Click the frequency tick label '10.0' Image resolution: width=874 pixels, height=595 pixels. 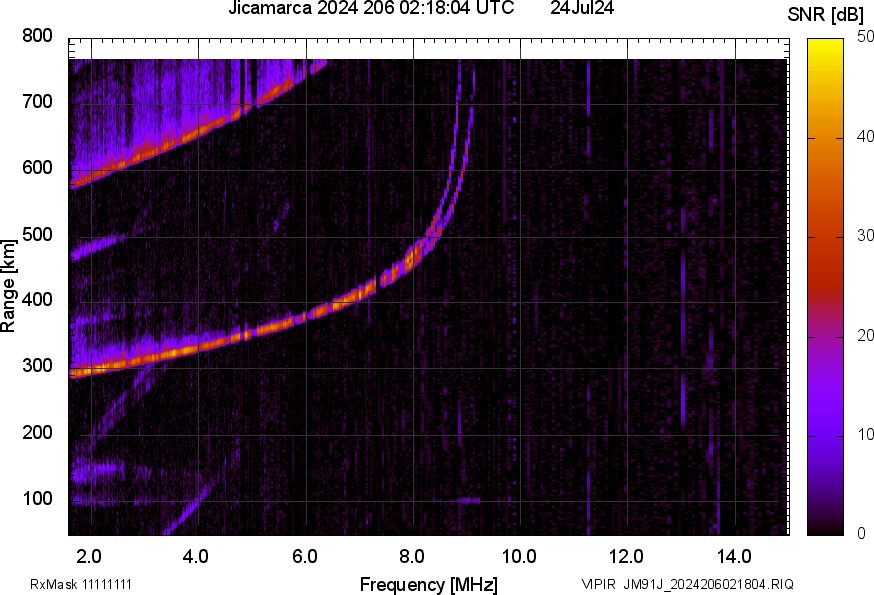pos(519,557)
